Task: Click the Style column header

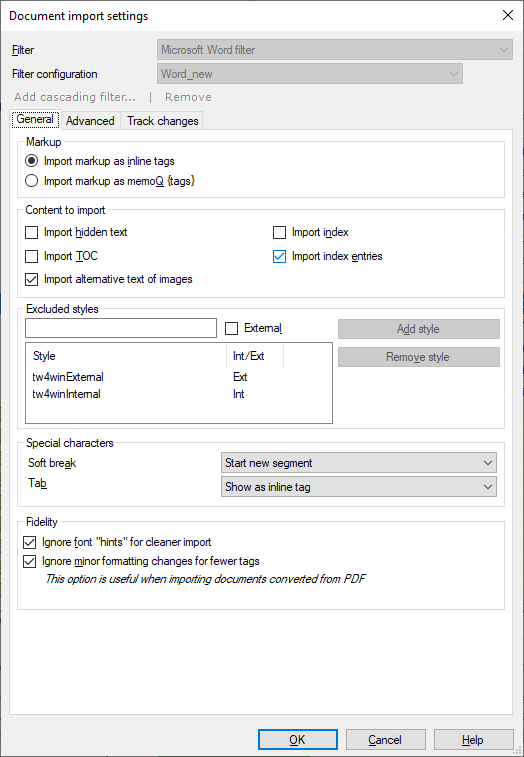Action: point(127,356)
